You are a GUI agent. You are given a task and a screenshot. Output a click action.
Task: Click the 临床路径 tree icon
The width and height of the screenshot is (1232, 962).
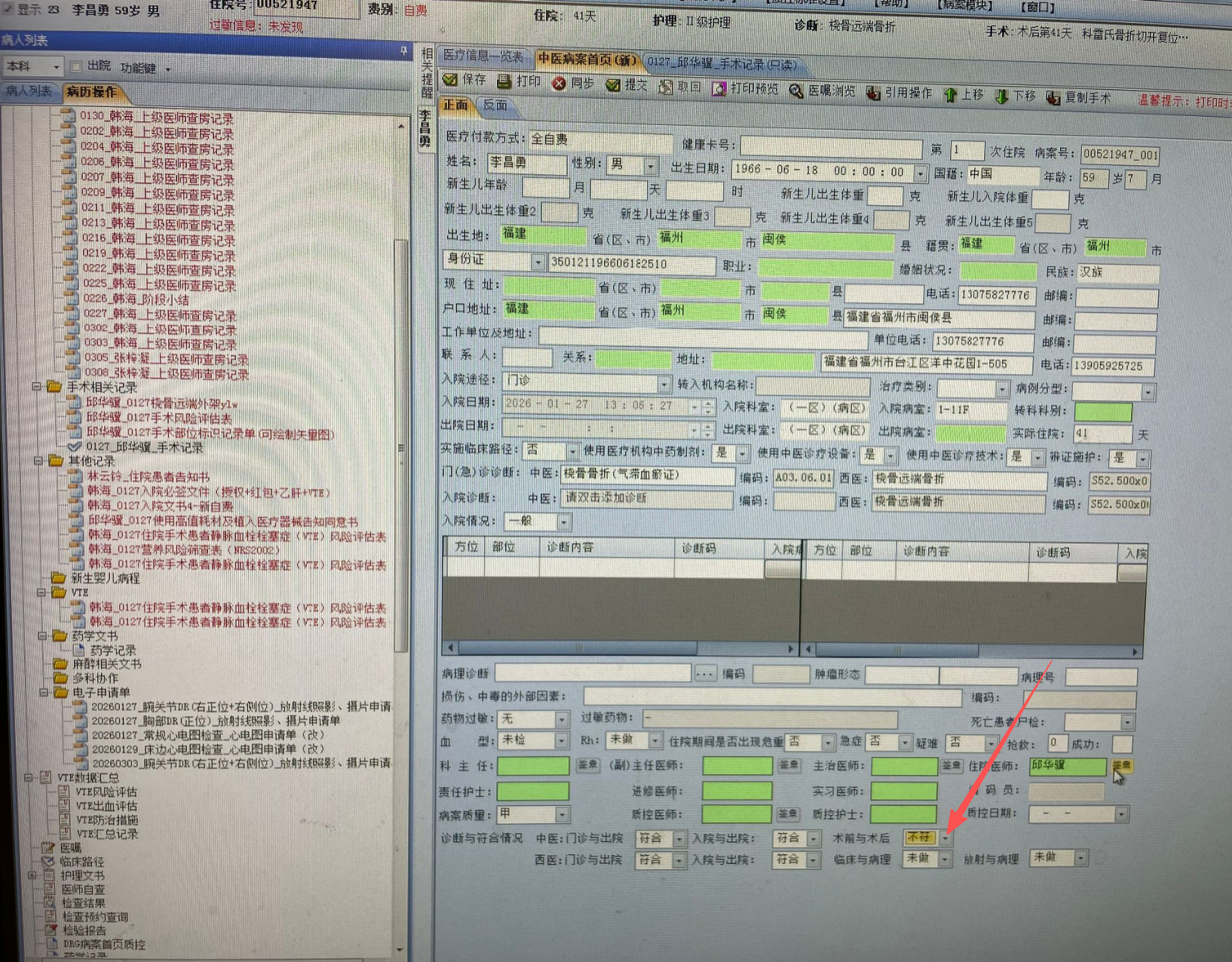click(x=48, y=862)
